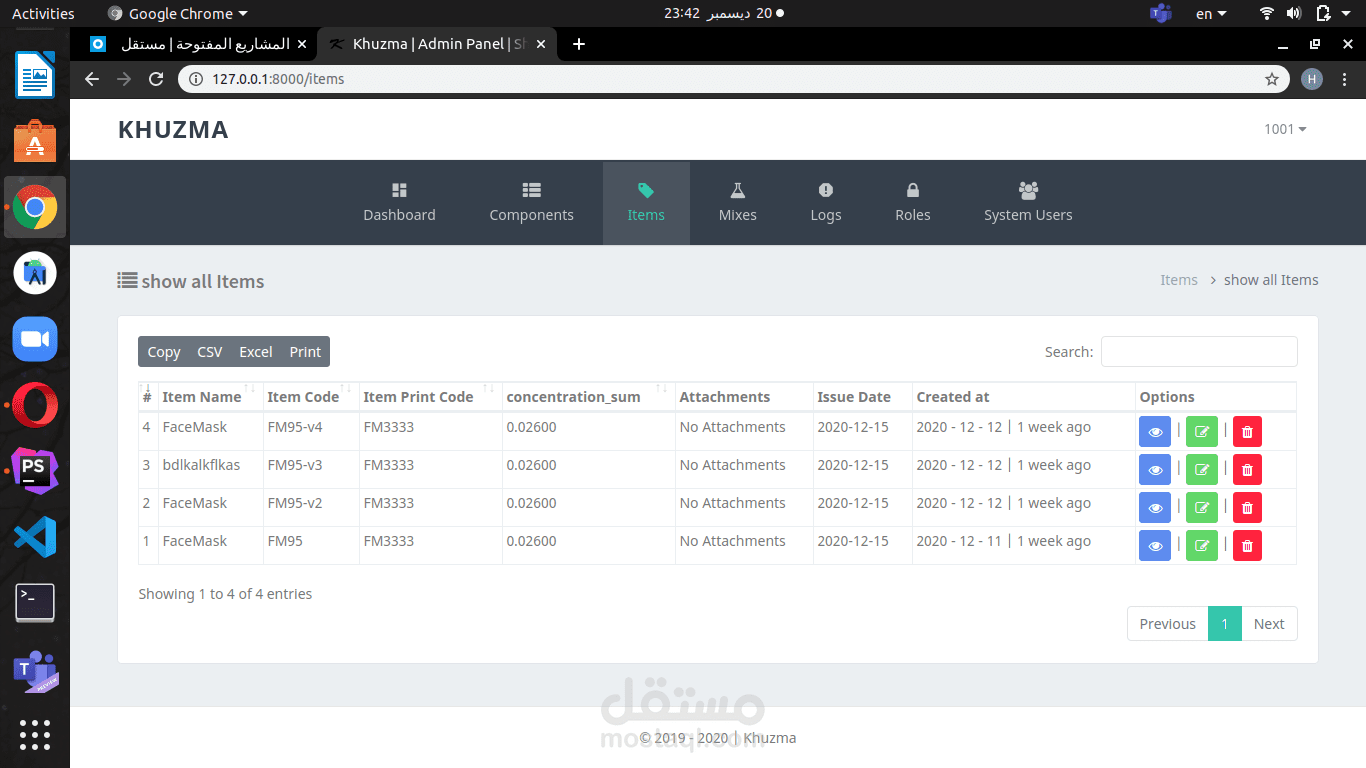Delete the item with code FM95-v4
Image resolution: width=1366 pixels, height=768 pixels.
click(x=1247, y=432)
